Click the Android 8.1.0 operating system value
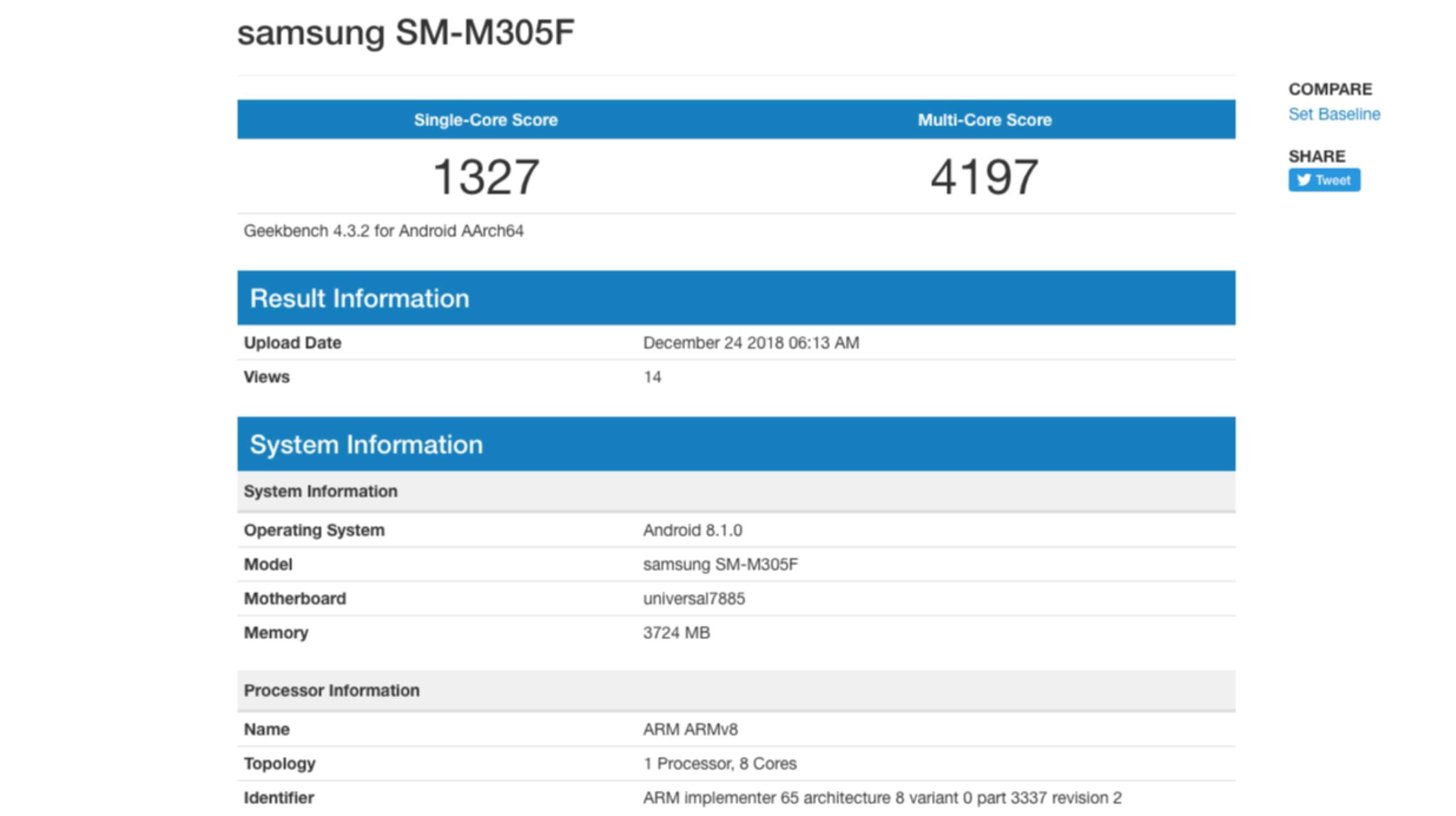The height and width of the screenshot is (816, 1456). (x=692, y=530)
